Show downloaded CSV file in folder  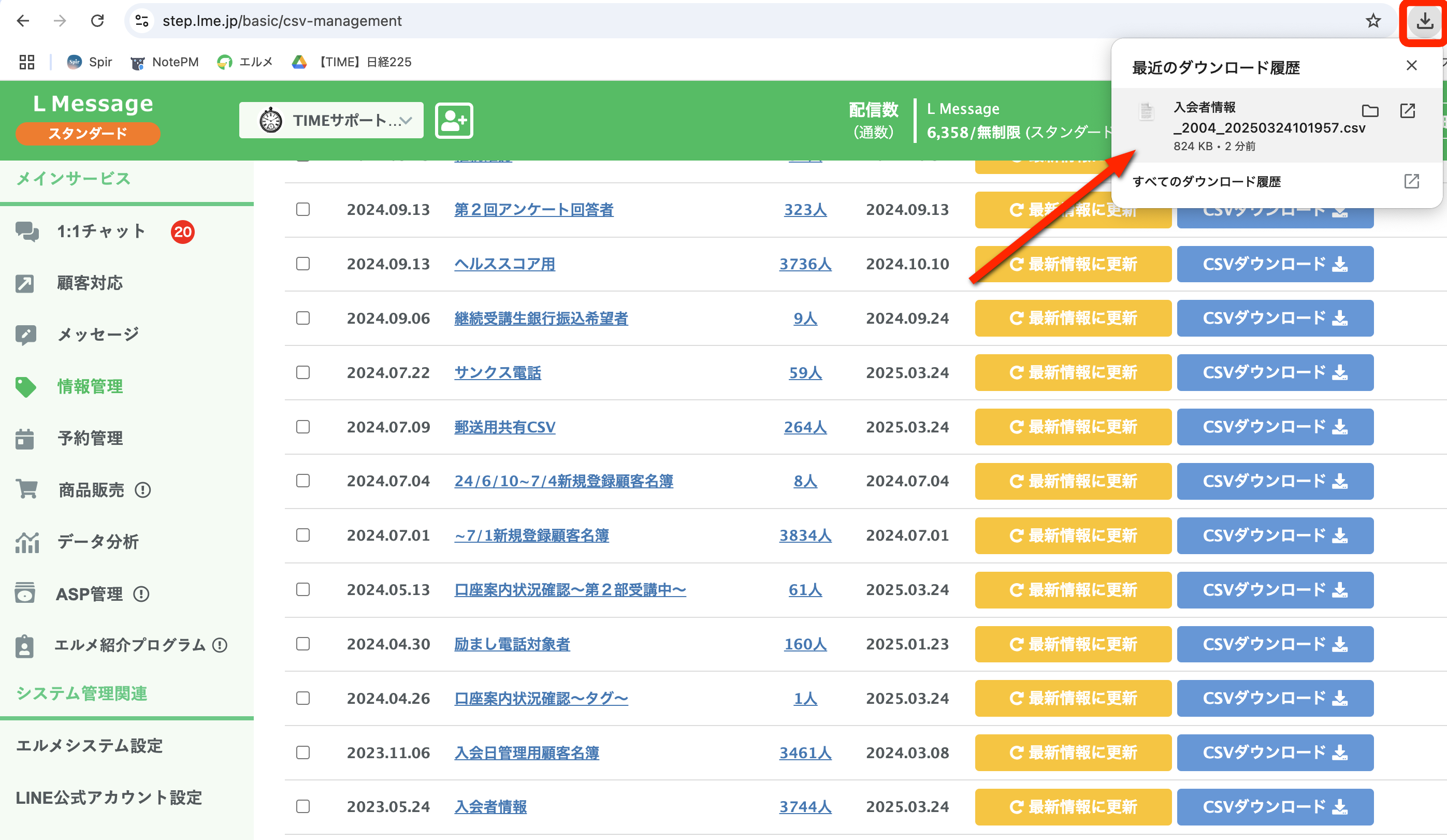point(1370,111)
